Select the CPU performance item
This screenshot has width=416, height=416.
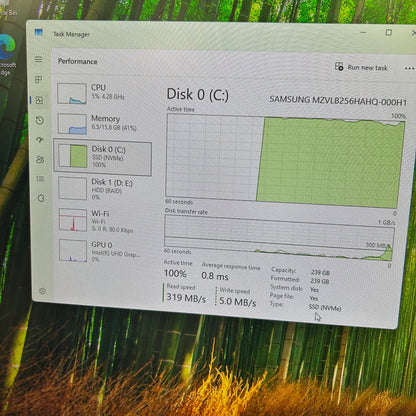point(103,93)
